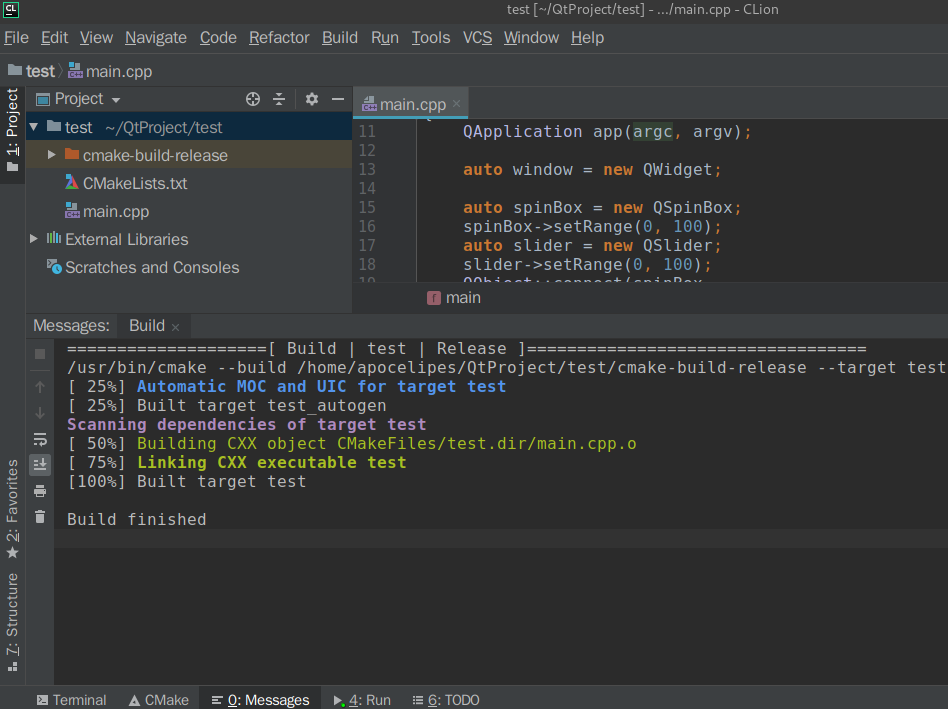948x709 pixels.
Task: Toggle scroll to end of output
Action: click(x=40, y=464)
